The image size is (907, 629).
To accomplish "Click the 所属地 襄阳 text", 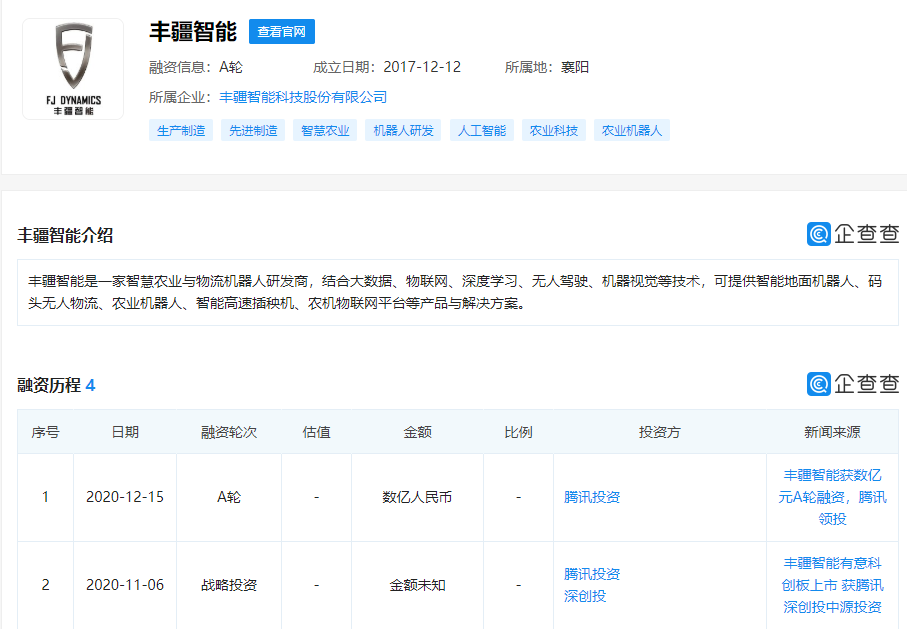I will tap(547, 67).
